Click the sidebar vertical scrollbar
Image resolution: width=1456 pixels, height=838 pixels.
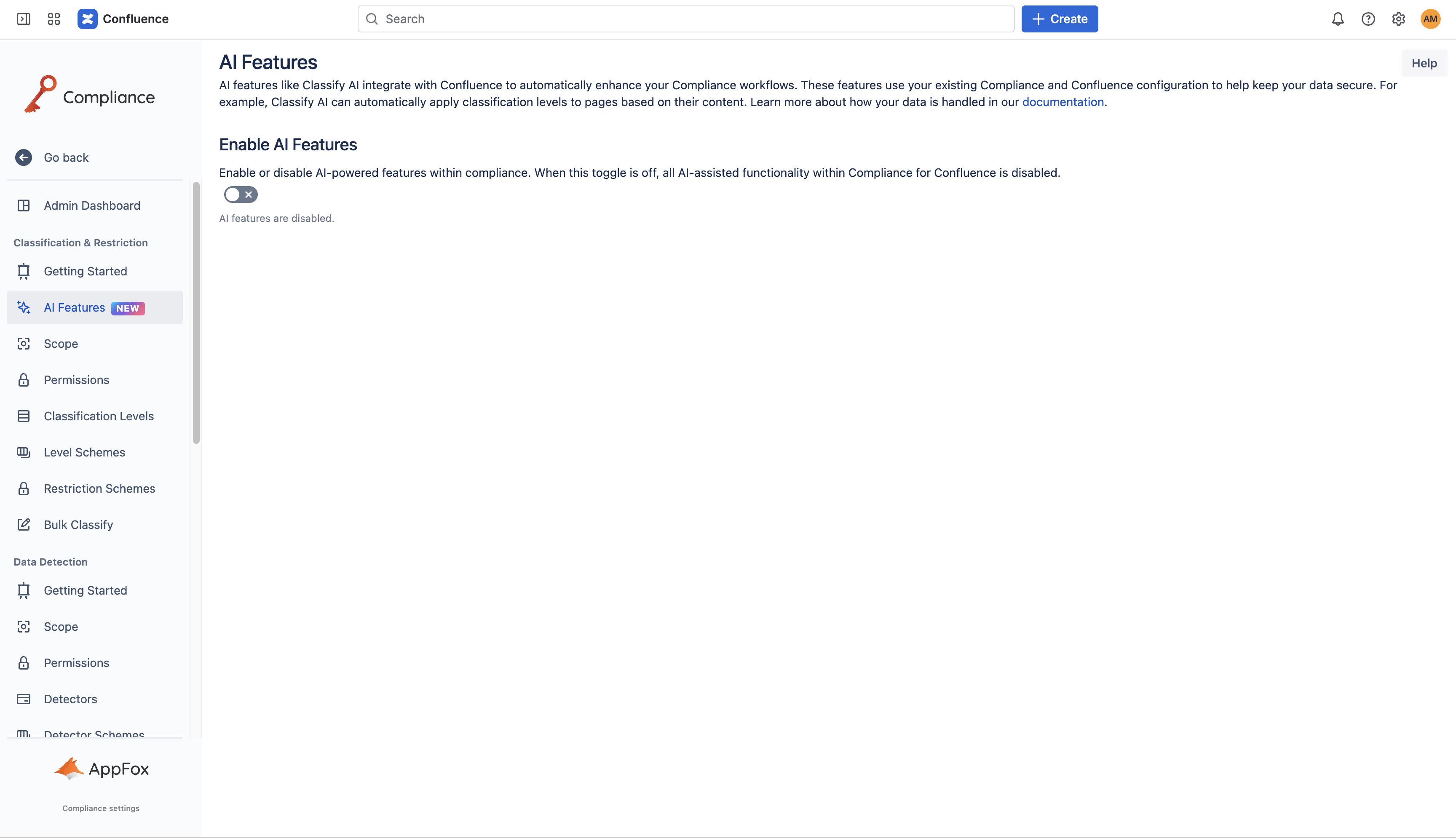click(x=196, y=313)
